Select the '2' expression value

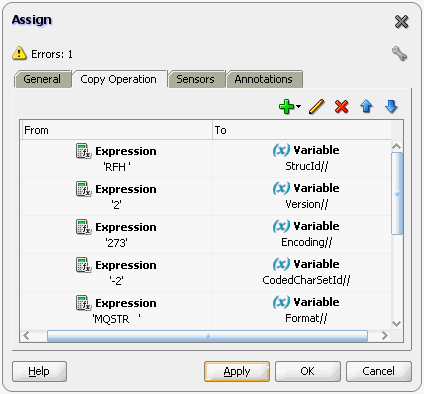coord(116,205)
